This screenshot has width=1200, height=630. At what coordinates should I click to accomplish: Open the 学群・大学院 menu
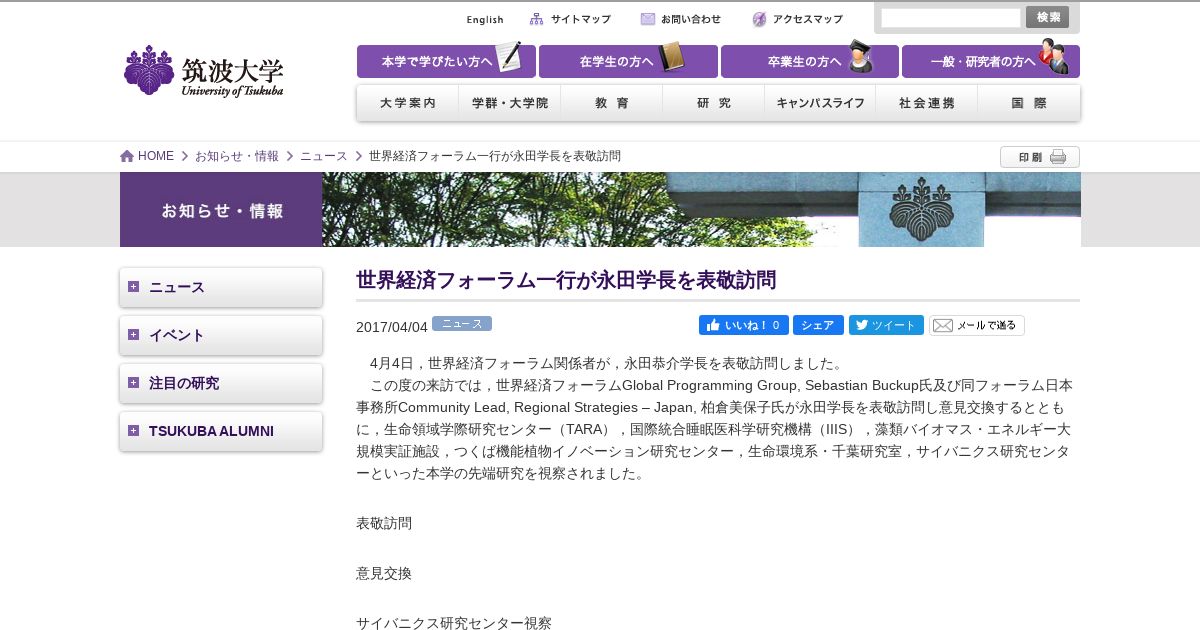[510, 103]
